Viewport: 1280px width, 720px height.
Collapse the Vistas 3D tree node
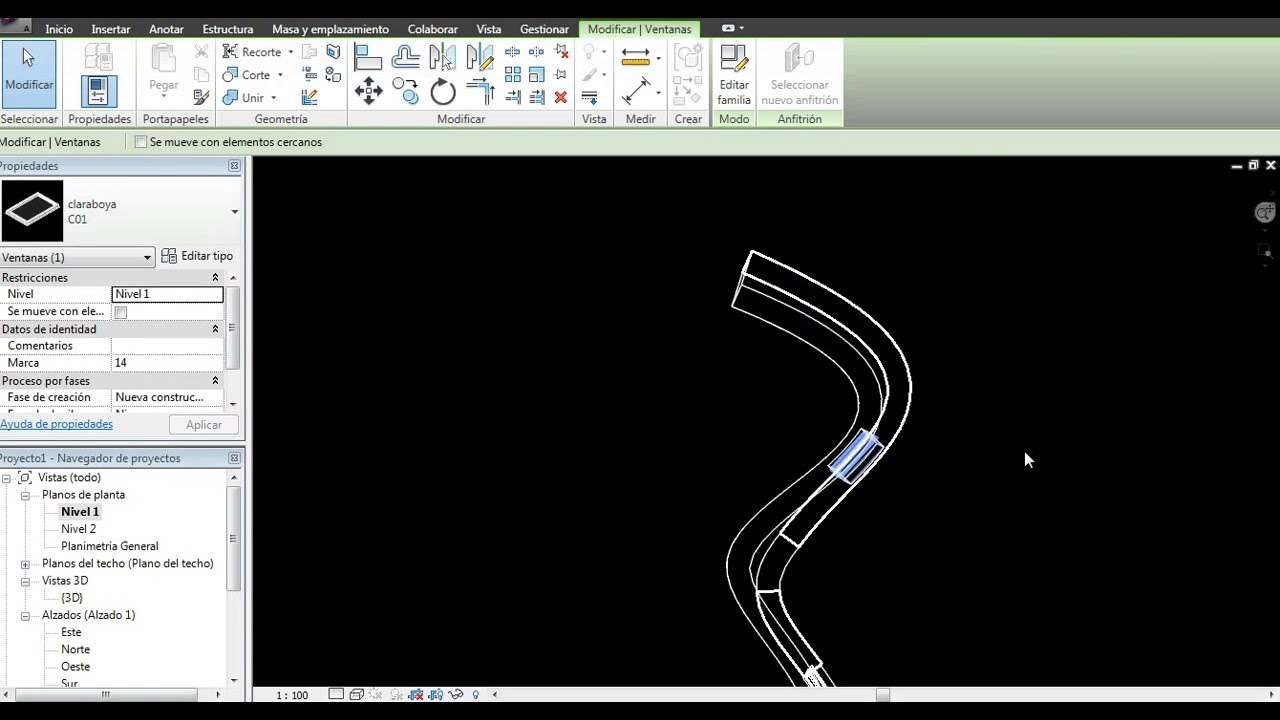pos(25,581)
